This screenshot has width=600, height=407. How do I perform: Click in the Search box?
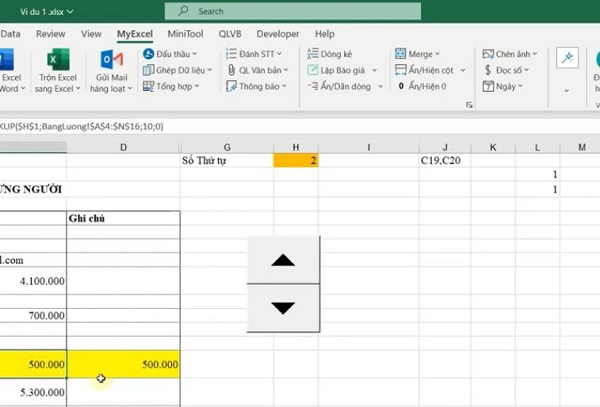click(x=293, y=11)
